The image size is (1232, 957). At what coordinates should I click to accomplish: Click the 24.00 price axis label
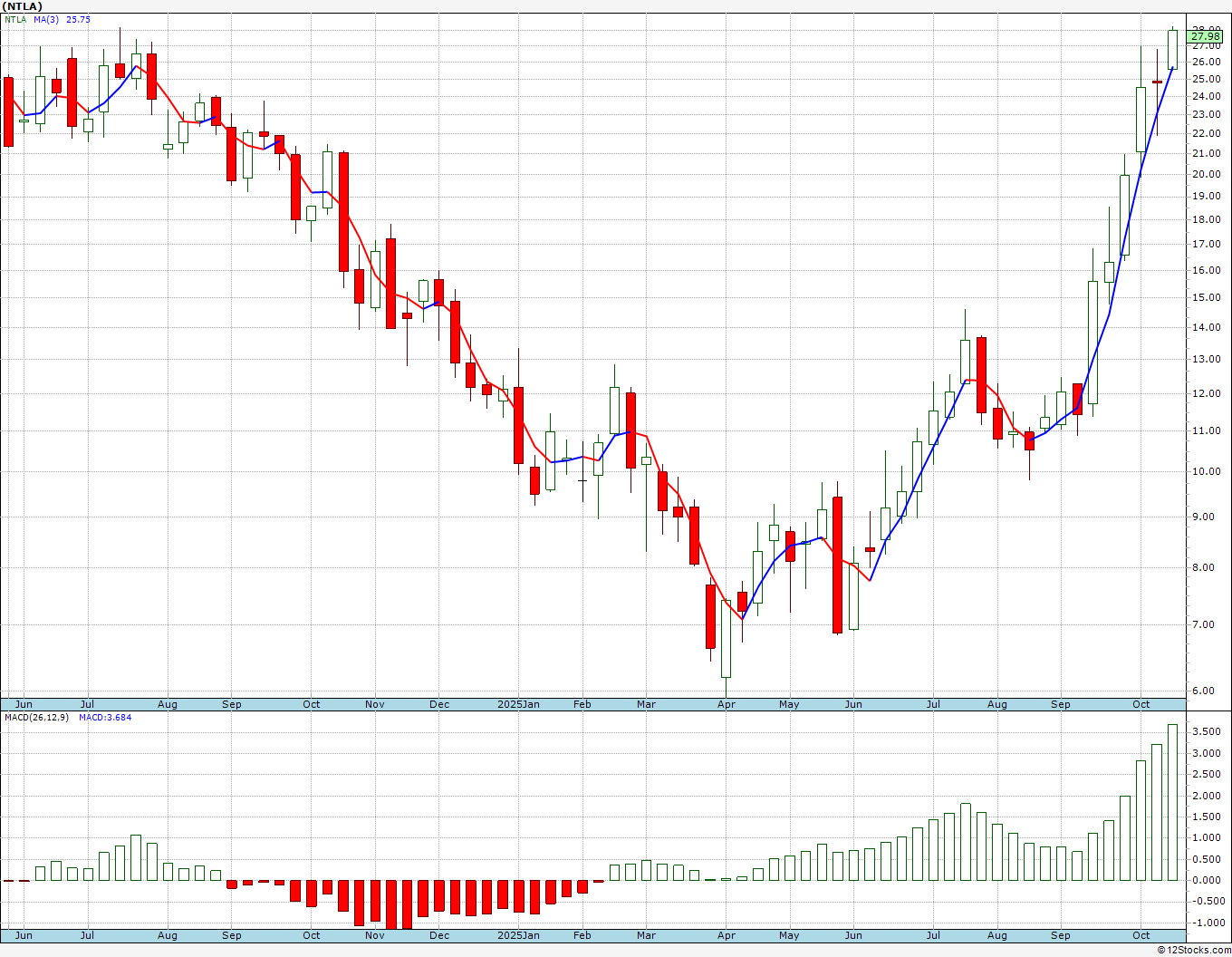tap(1206, 96)
